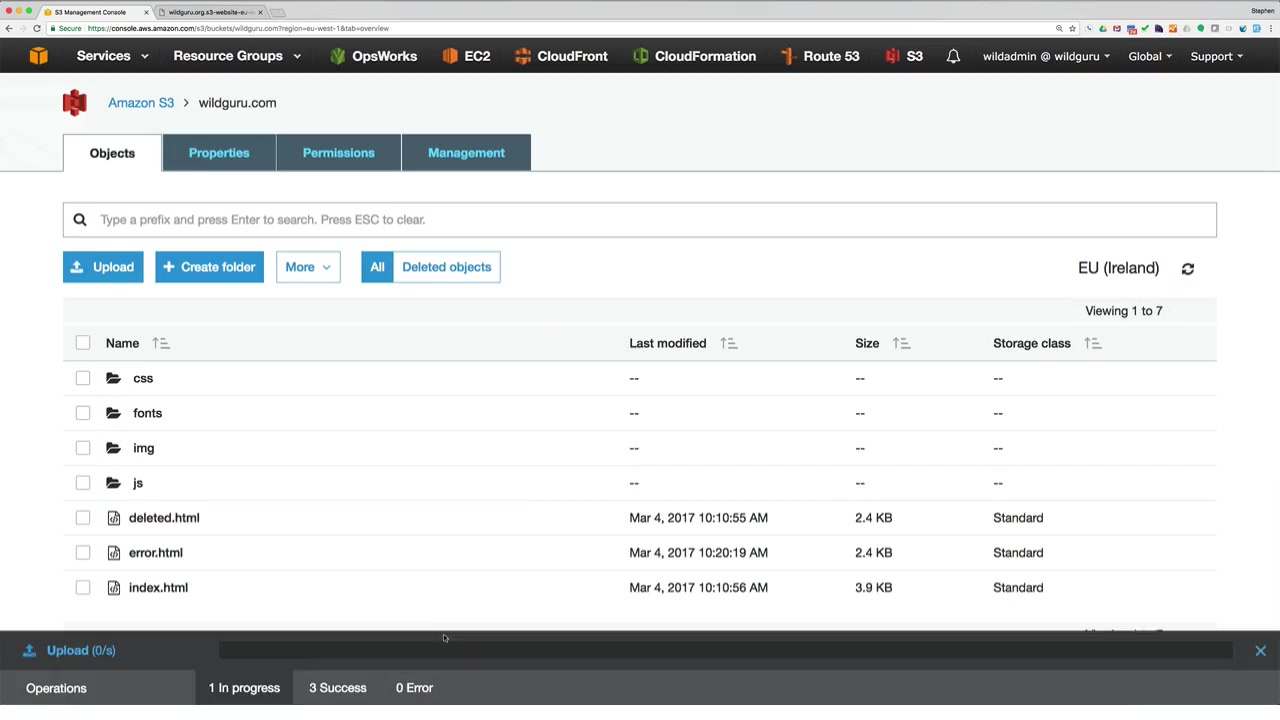Viewport: 1280px width, 720px height.
Task: Click the css folder icon
Action: coord(114,378)
